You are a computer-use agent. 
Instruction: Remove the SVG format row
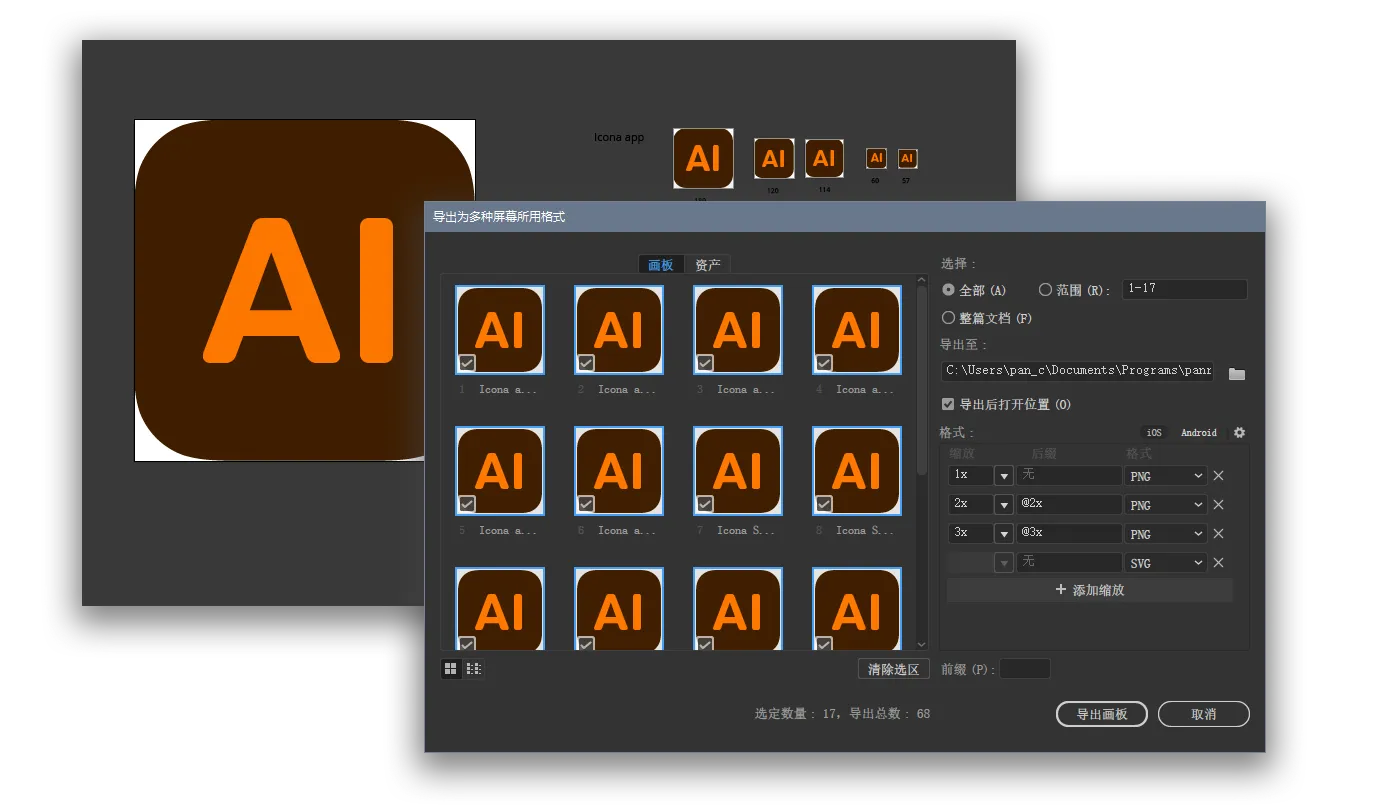(1218, 562)
